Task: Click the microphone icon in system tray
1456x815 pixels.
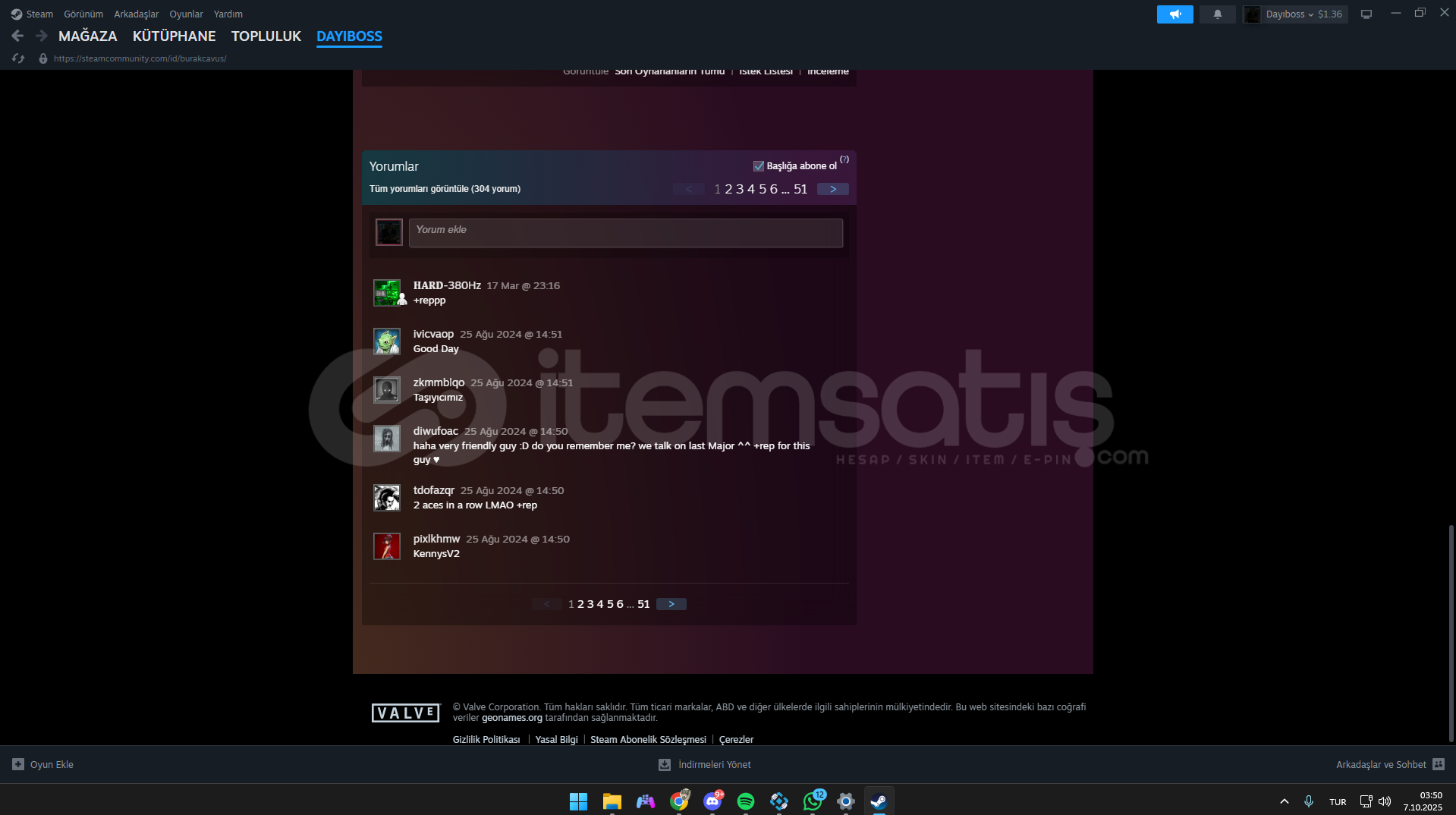Action: point(1309,801)
